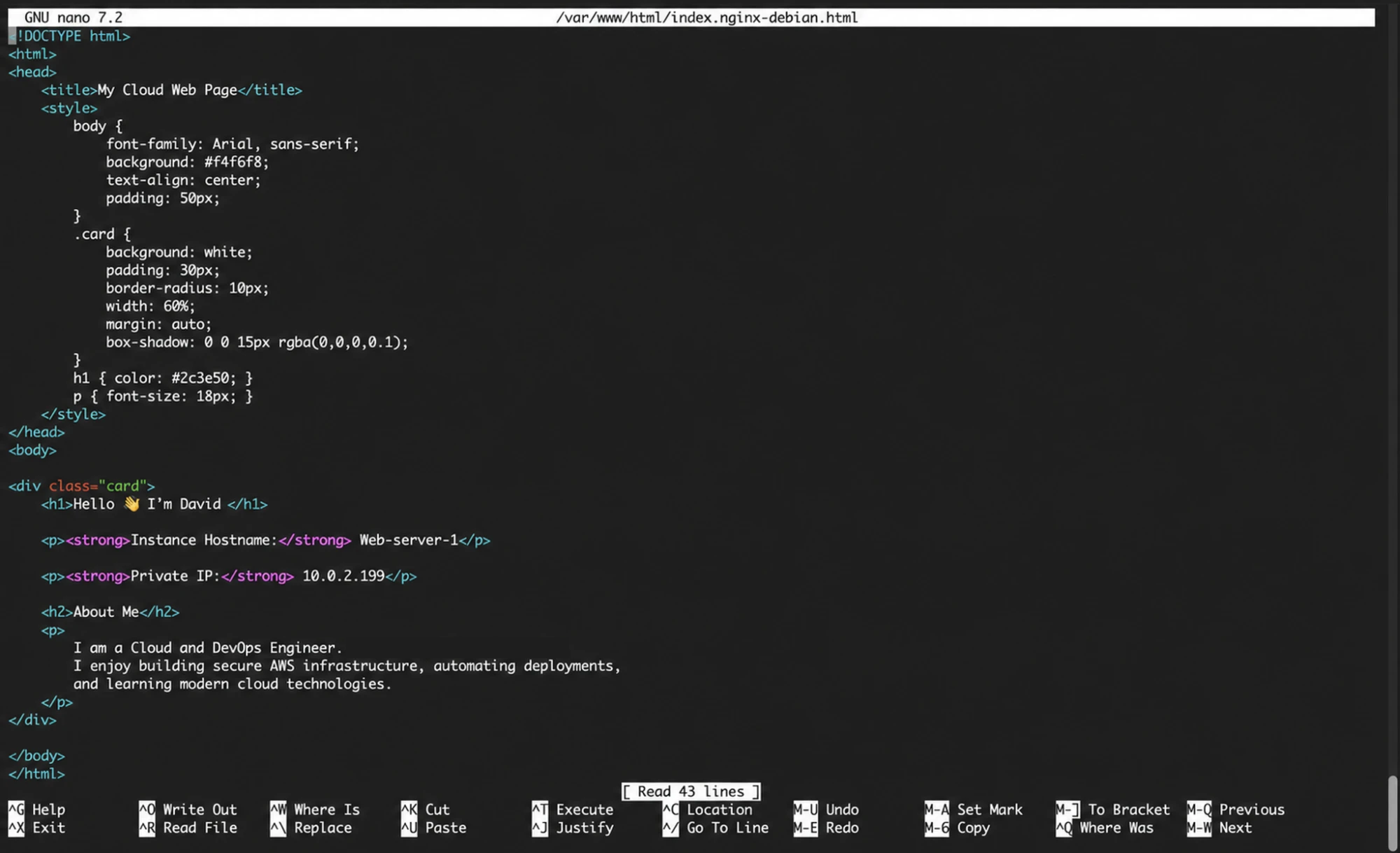The height and width of the screenshot is (853, 1400).
Task: Click the M-A Set Mark shortcut
Action: [974, 810]
